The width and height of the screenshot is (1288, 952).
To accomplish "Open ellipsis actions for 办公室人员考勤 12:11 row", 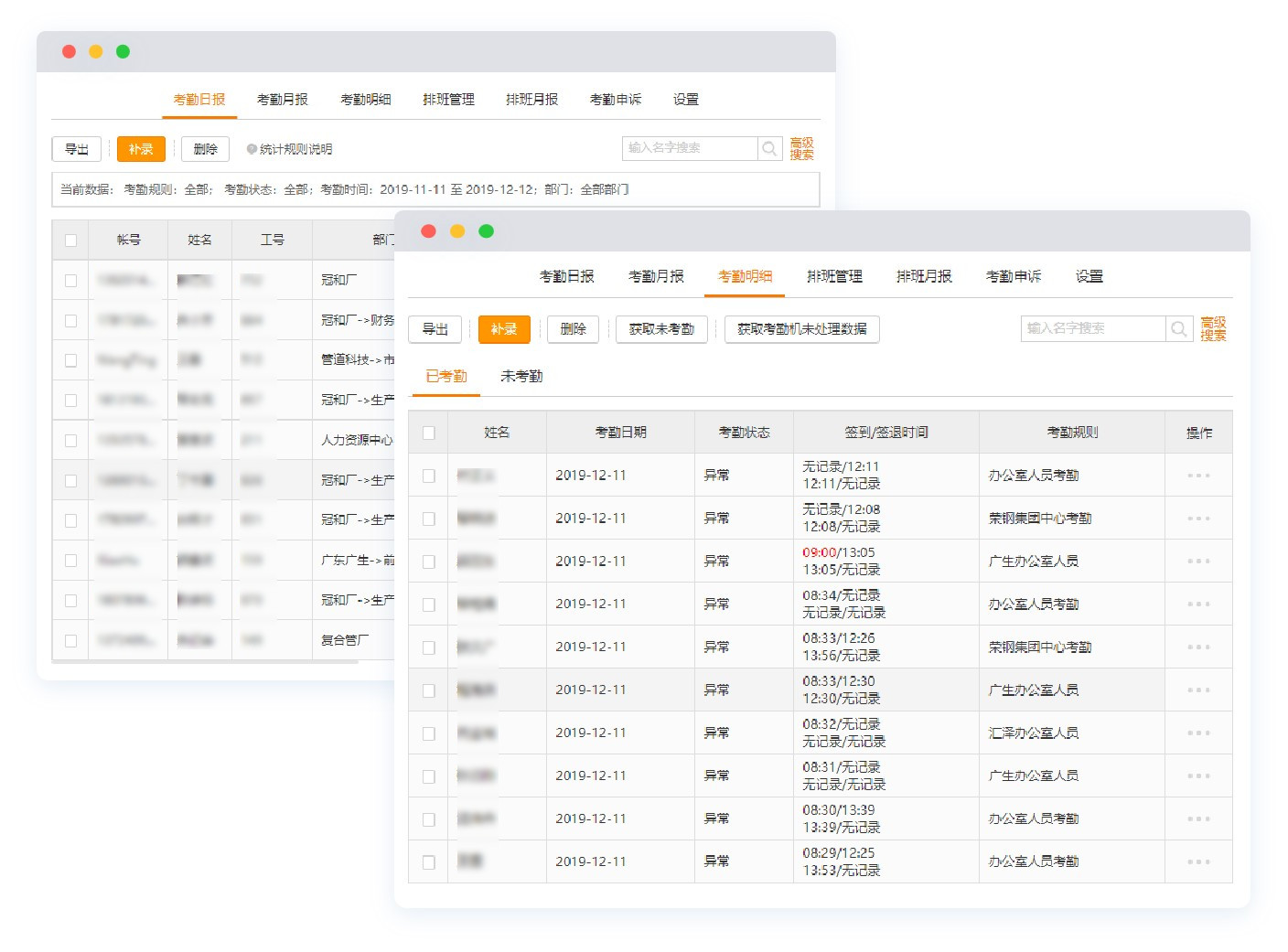I will coord(1198,476).
